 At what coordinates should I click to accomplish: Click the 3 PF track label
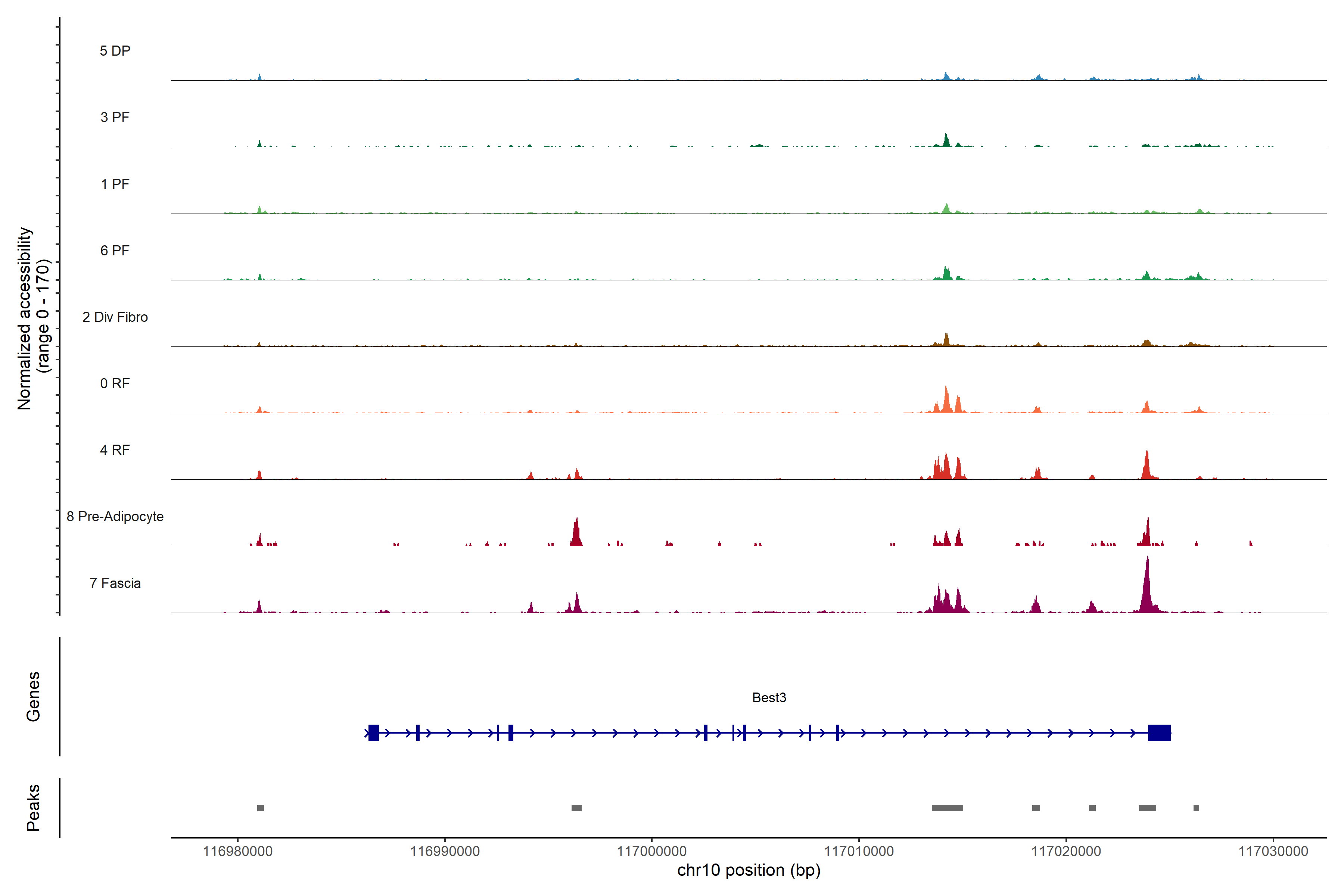[115, 117]
